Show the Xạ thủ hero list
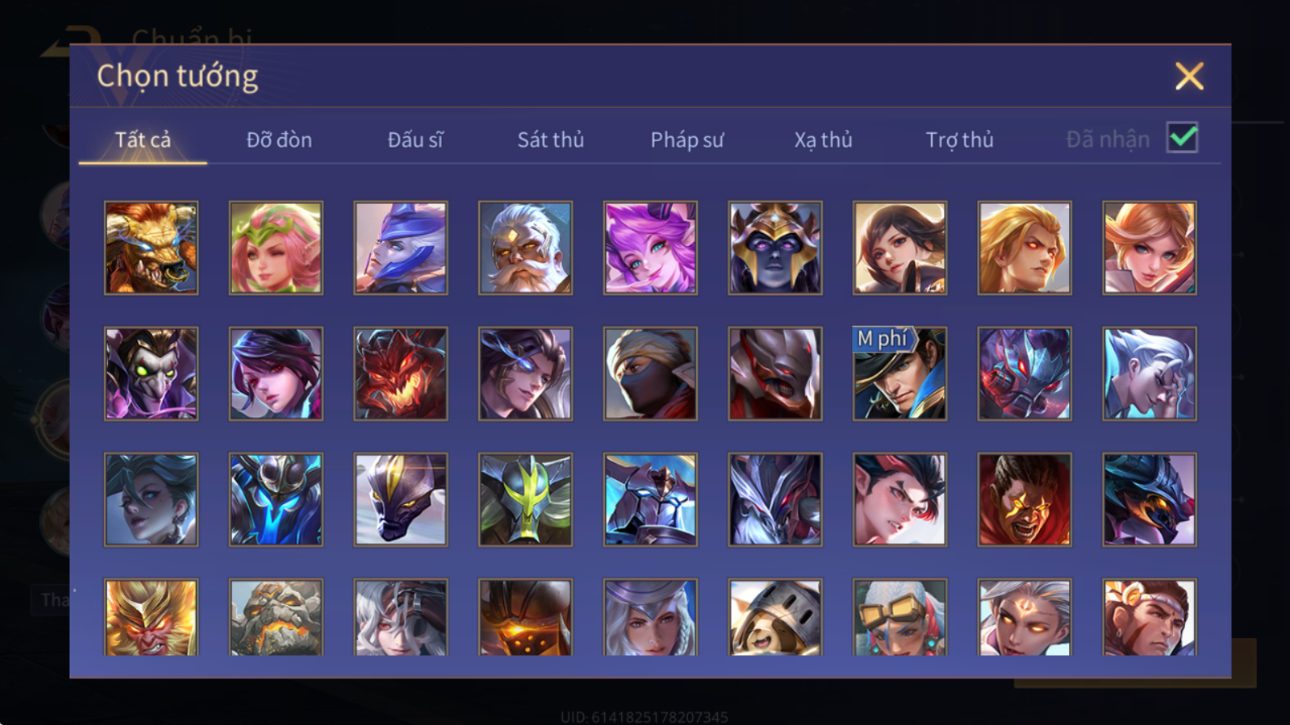1290x725 pixels. click(823, 140)
